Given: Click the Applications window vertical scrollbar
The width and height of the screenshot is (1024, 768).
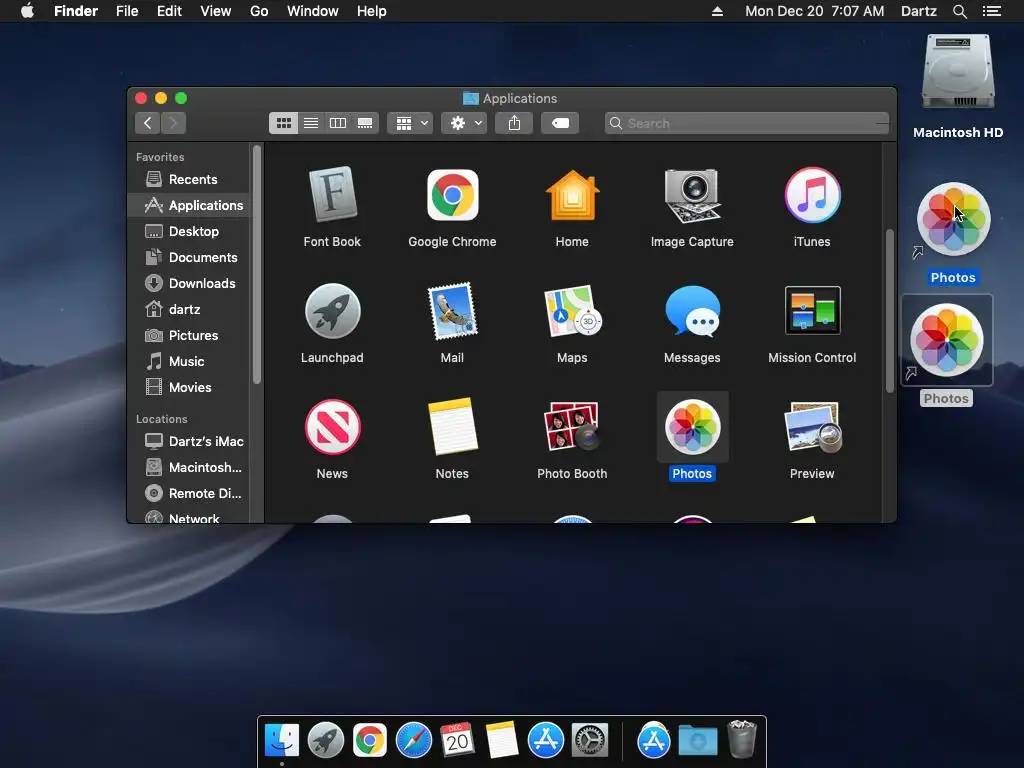Looking at the screenshot, I should (x=889, y=311).
